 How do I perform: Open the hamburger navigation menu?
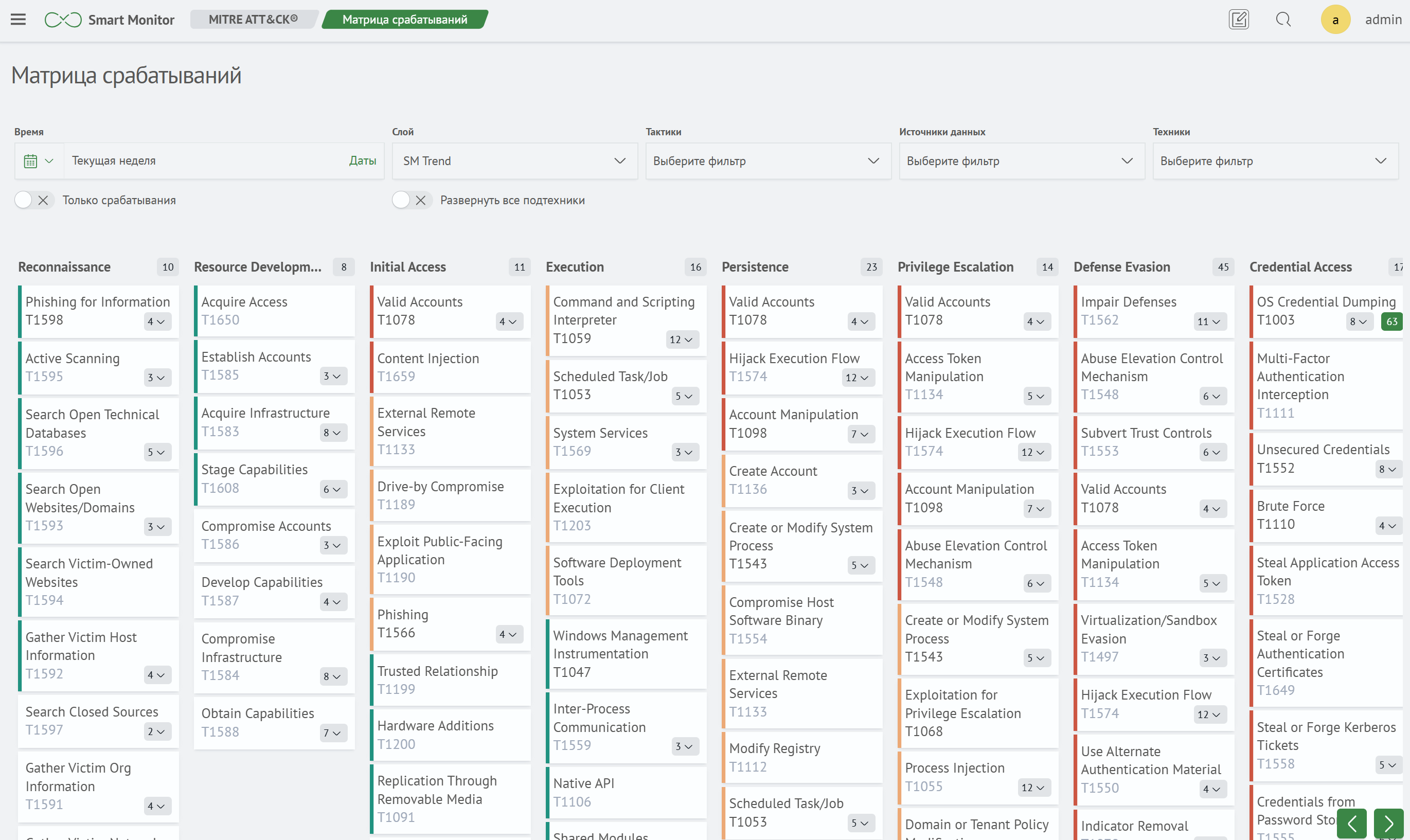tap(18, 19)
